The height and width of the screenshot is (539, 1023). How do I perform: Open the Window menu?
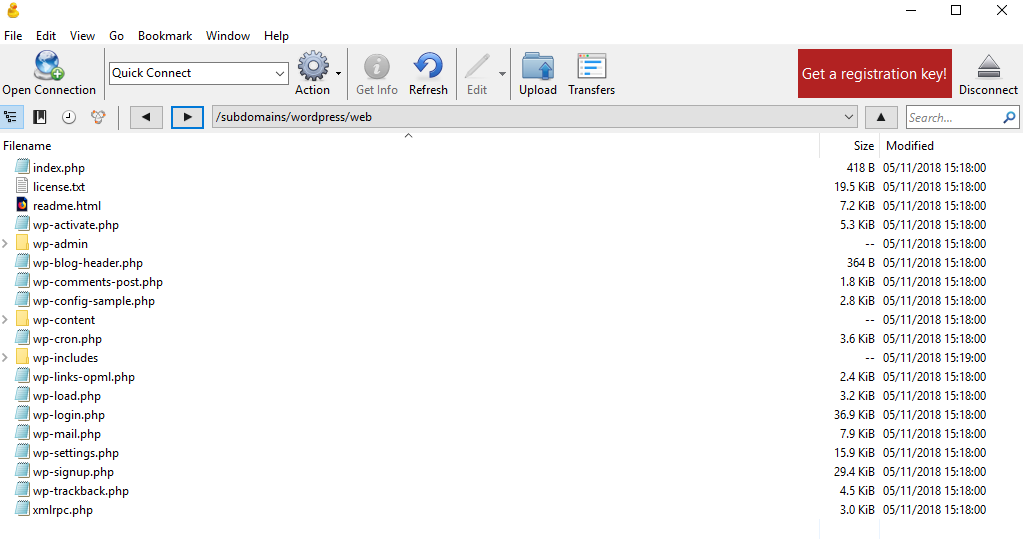[228, 36]
